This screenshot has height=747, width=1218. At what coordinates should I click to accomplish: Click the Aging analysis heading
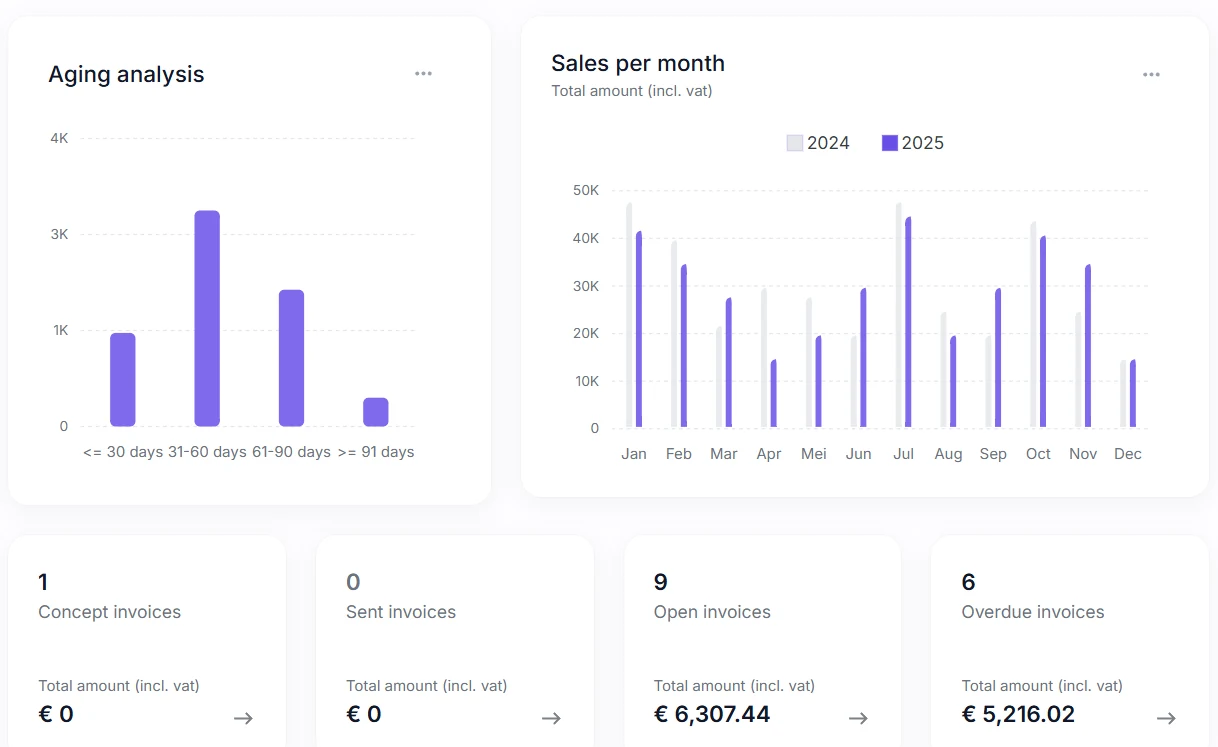point(126,74)
